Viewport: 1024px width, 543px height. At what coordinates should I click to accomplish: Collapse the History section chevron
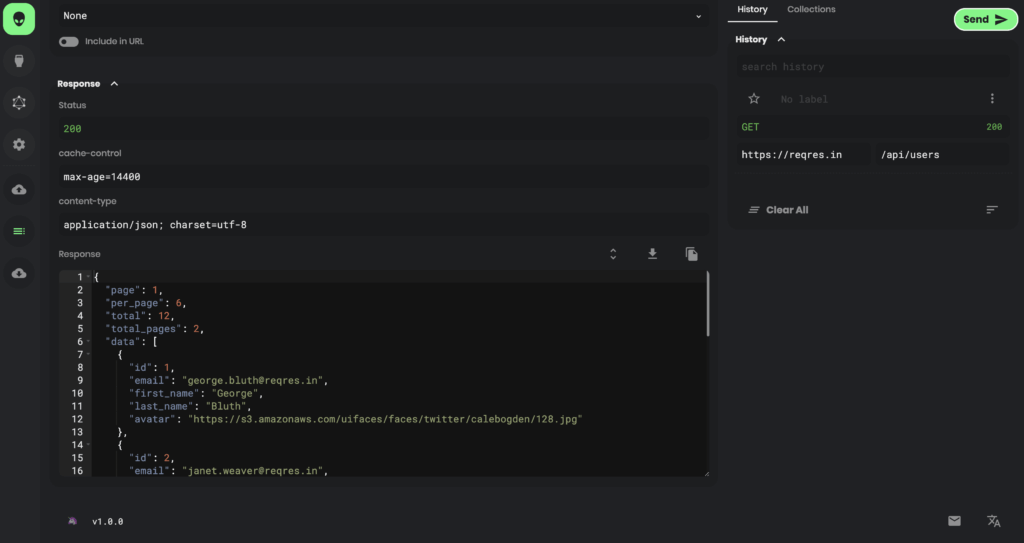pos(781,40)
